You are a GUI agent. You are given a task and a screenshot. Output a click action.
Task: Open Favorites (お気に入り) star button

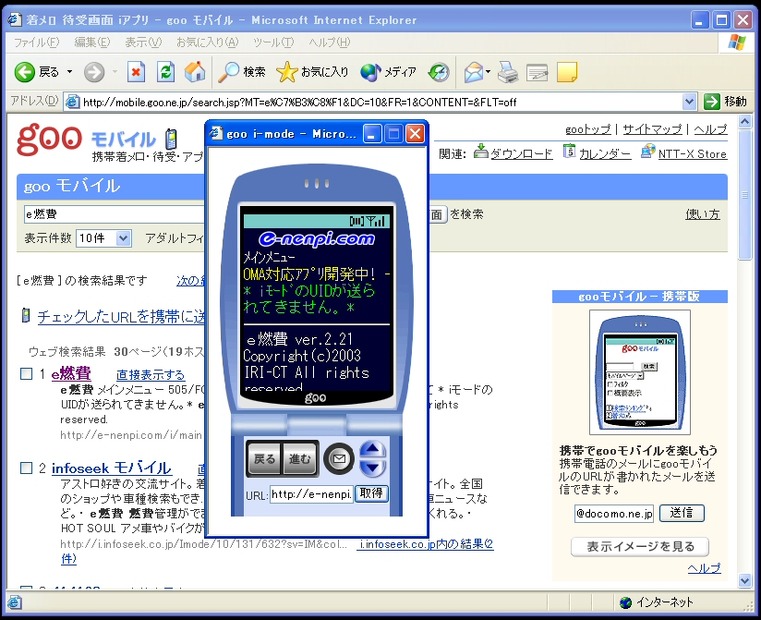click(x=312, y=72)
